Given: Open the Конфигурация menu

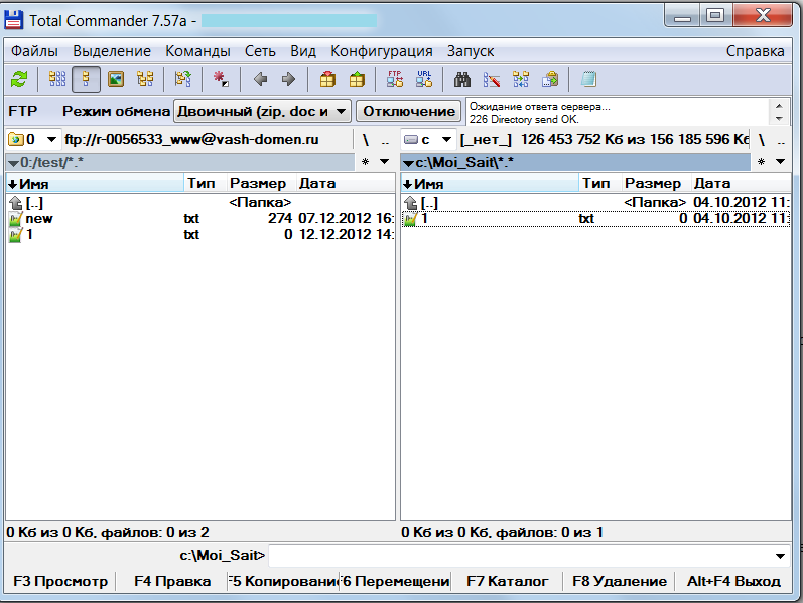Looking at the screenshot, I should pos(381,51).
